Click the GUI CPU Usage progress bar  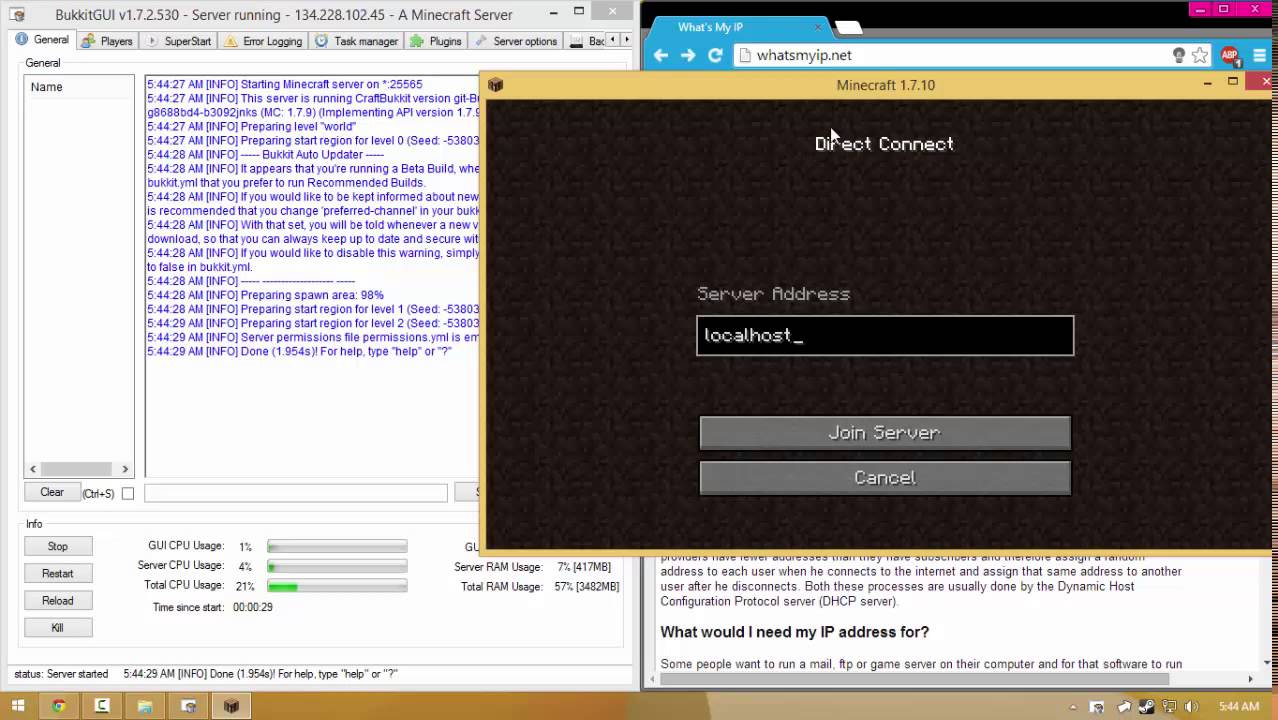click(x=337, y=547)
